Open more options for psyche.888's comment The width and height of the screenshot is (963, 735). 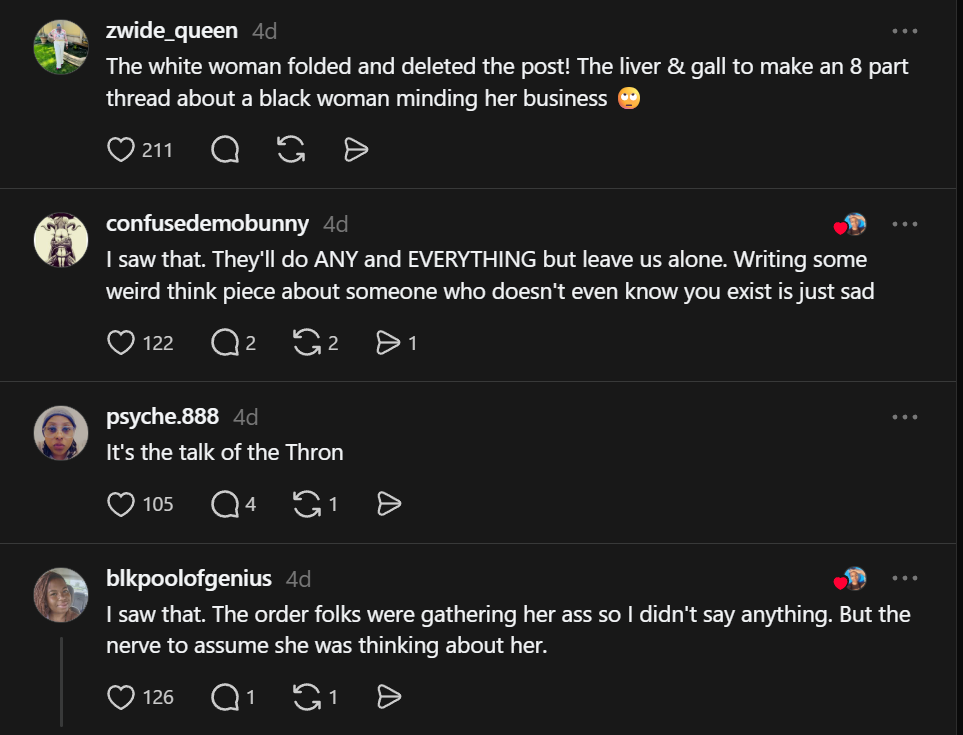904,417
